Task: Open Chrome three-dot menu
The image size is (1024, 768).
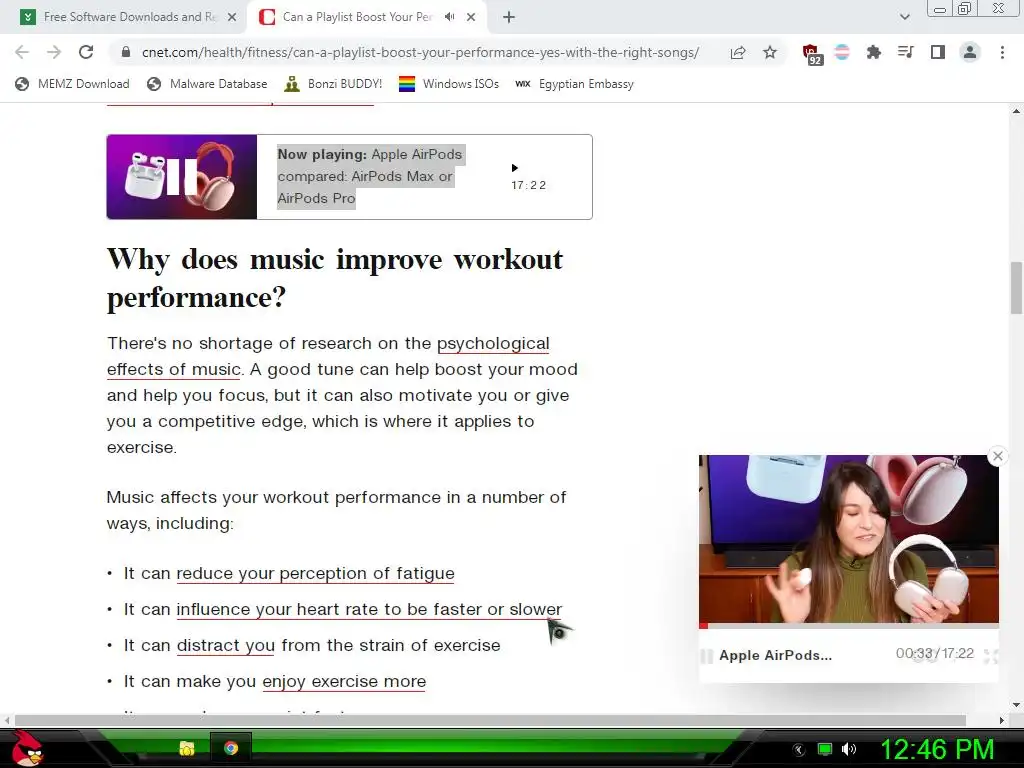Action: coord(1002,52)
